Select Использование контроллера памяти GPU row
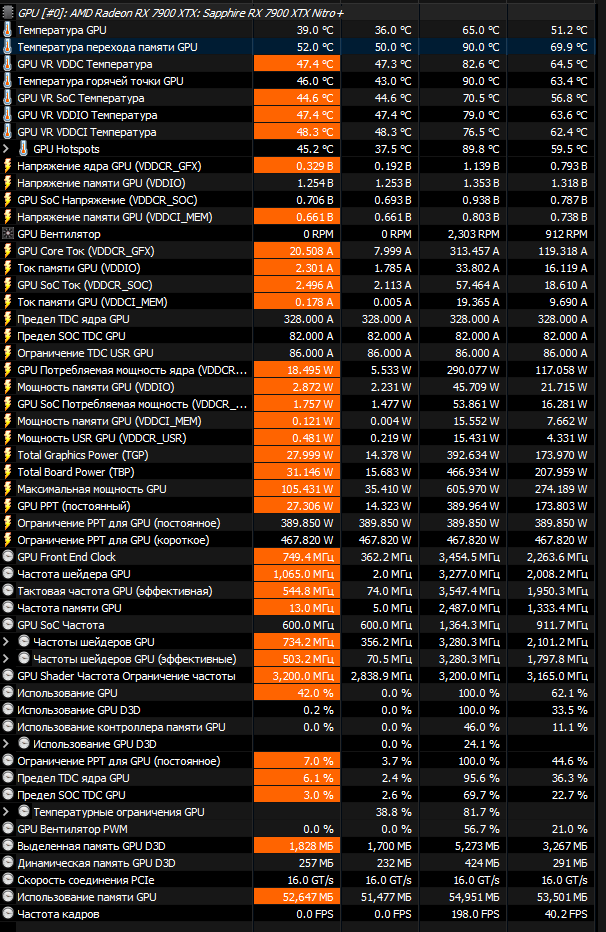606x932 pixels. click(298, 727)
